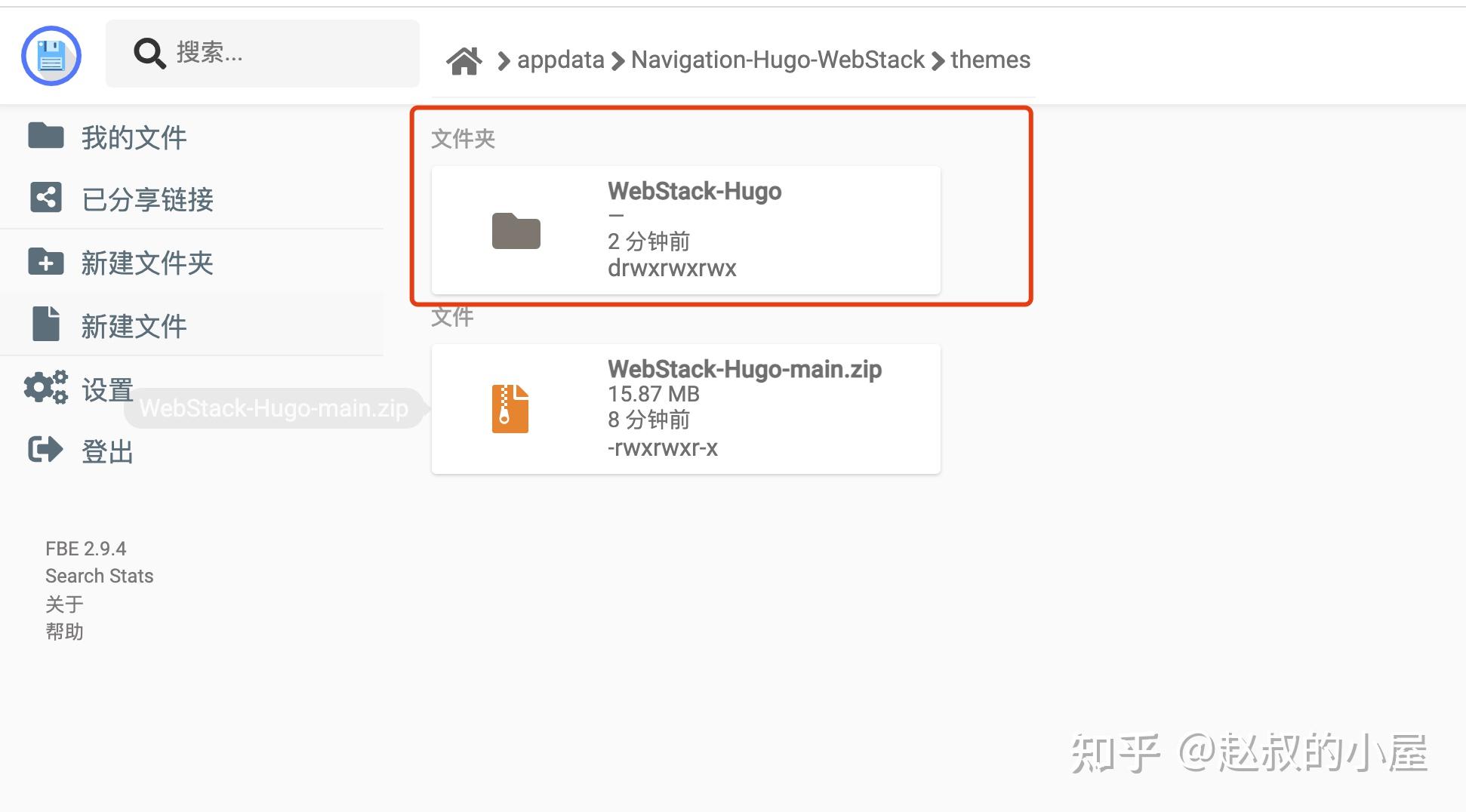Select the WebStack-Hugo-main.zip archive
1466x812 pixels.
click(685, 408)
